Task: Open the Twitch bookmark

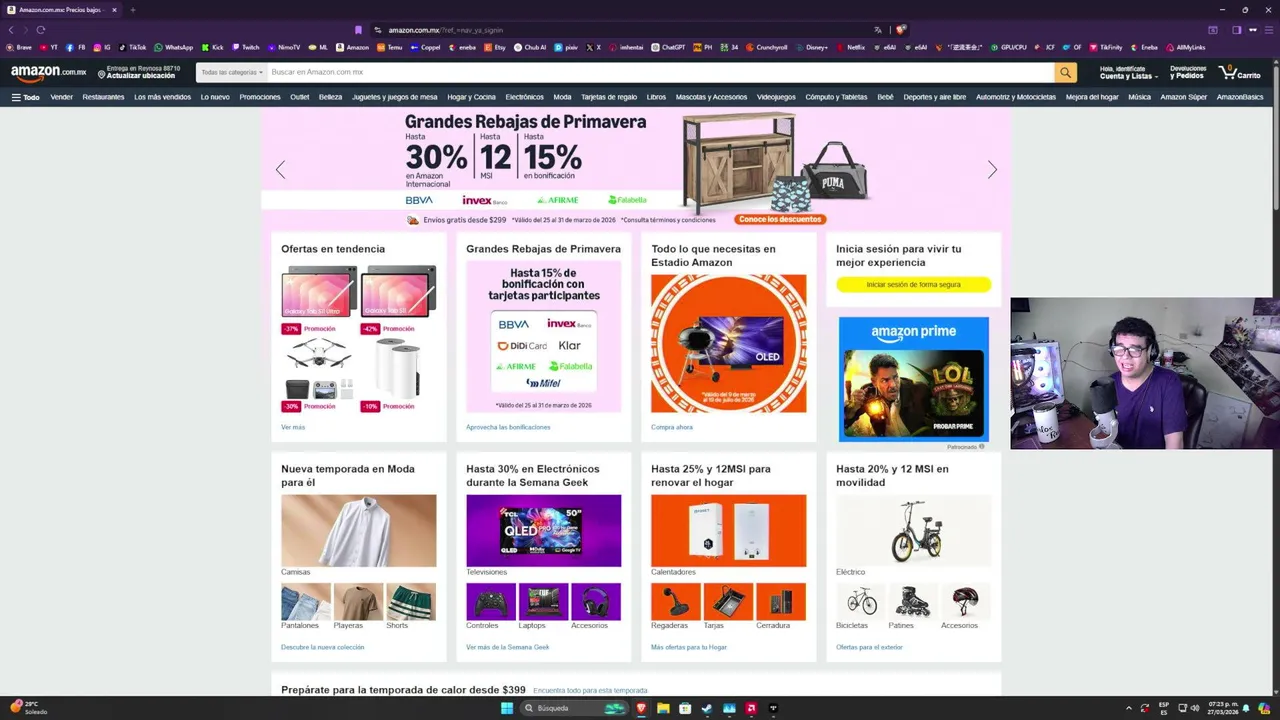Action: 246,47
